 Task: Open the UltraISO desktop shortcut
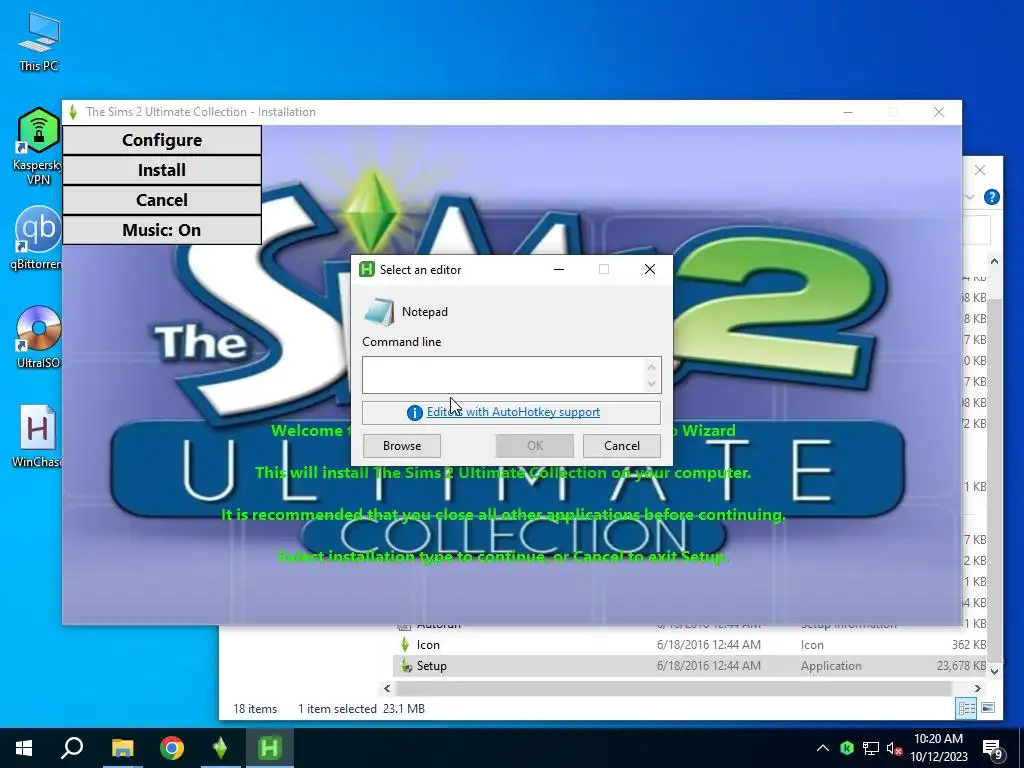(x=38, y=337)
